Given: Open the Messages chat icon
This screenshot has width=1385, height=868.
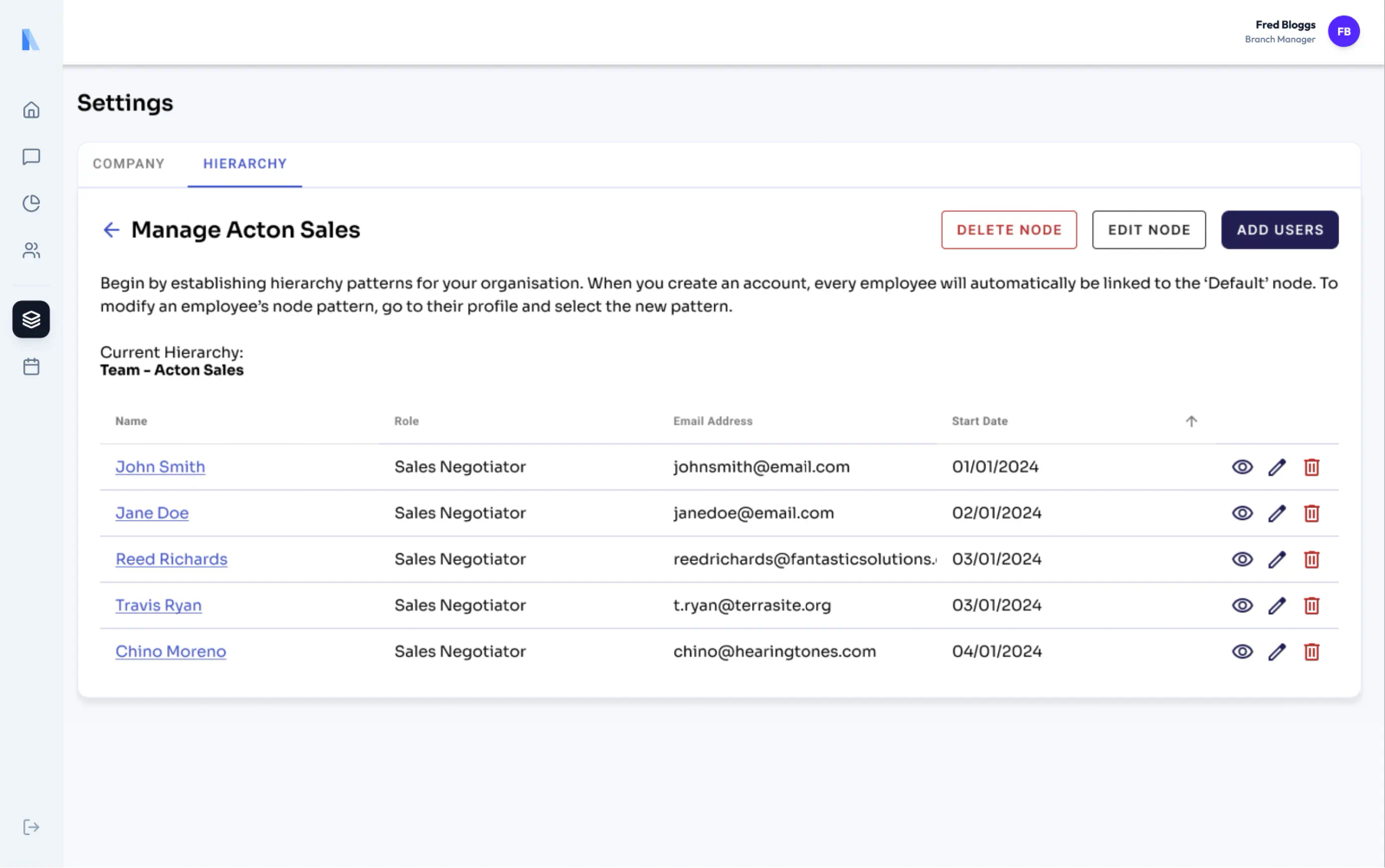Looking at the screenshot, I should (x=31, y=157).
